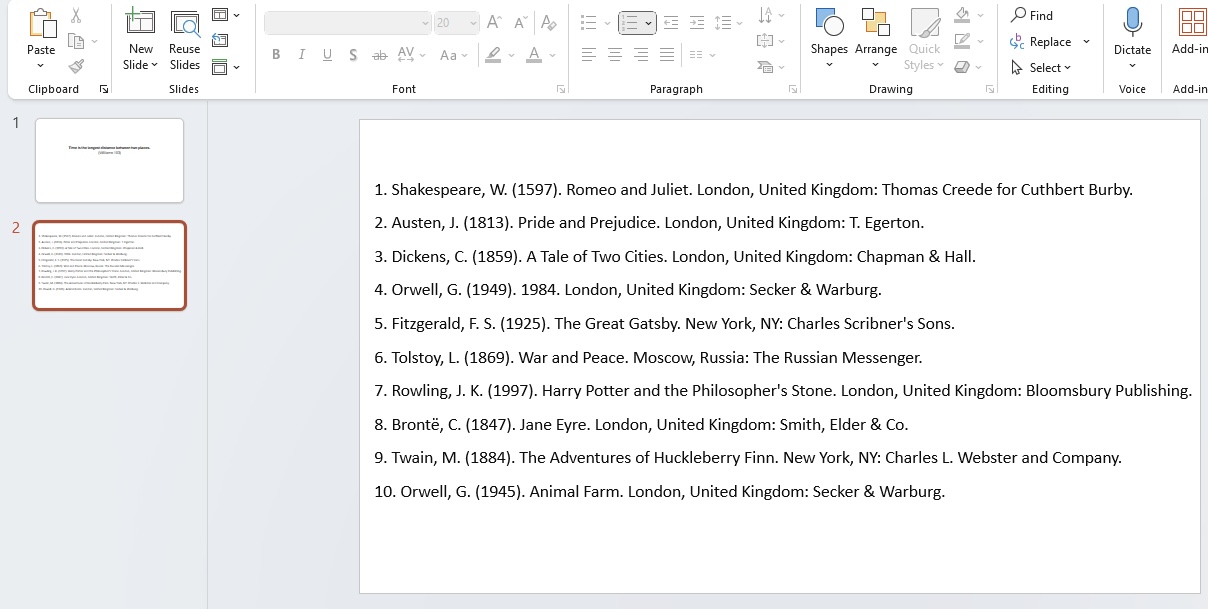Open the font size dropdown showing 20
Screen dimensions: 1208x609
click(472, 23)
